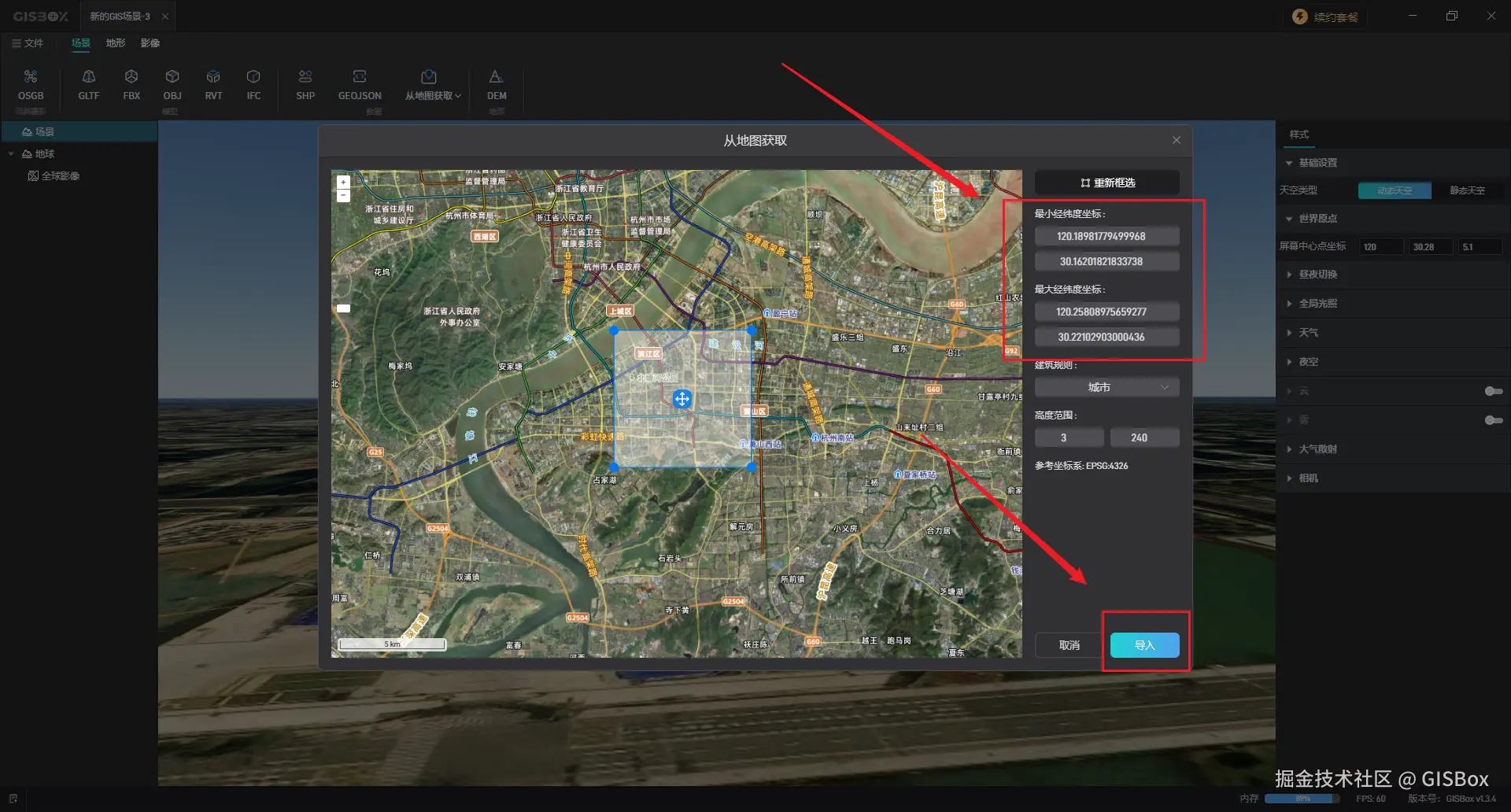Click the maximum longitude field 120.25808975659277
This screenshot has width=1511, height=812.
click(x=1106, y=312)
